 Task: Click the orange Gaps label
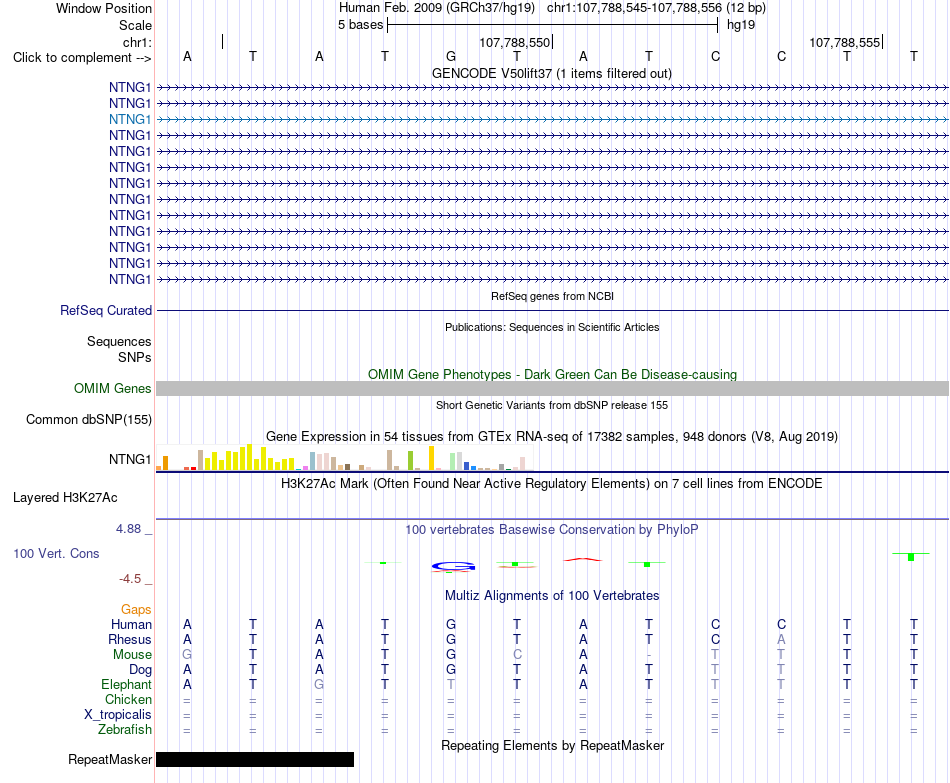coord(136,610)
